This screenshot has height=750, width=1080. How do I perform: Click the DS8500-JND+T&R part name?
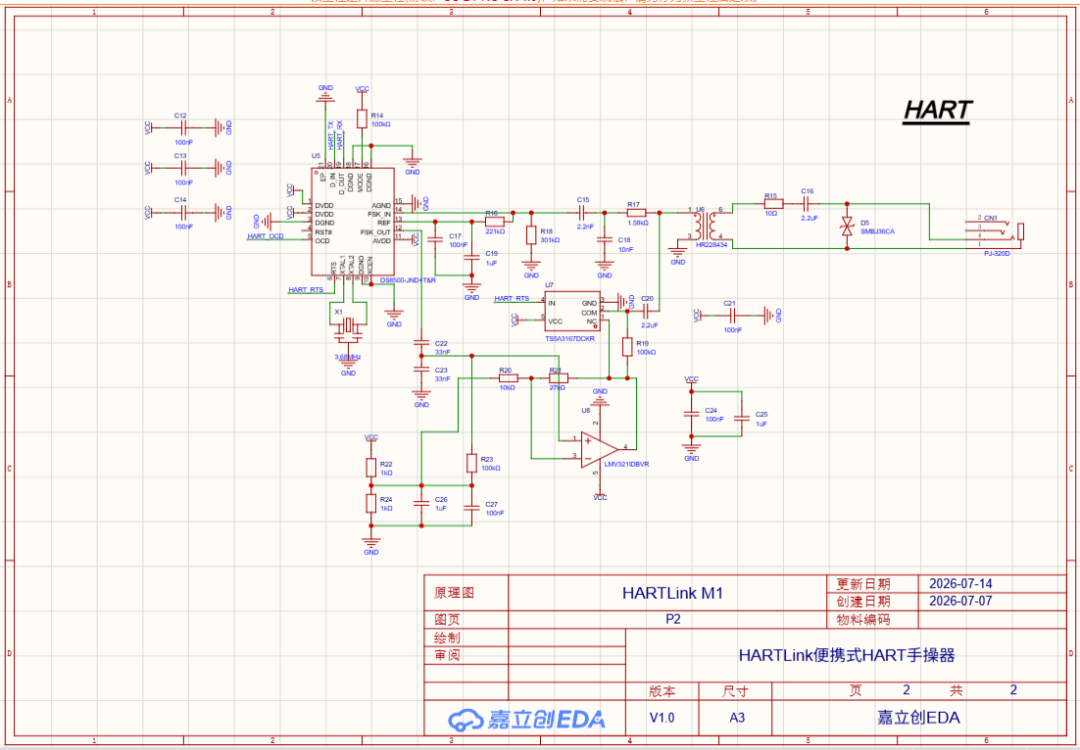point(408,281)
